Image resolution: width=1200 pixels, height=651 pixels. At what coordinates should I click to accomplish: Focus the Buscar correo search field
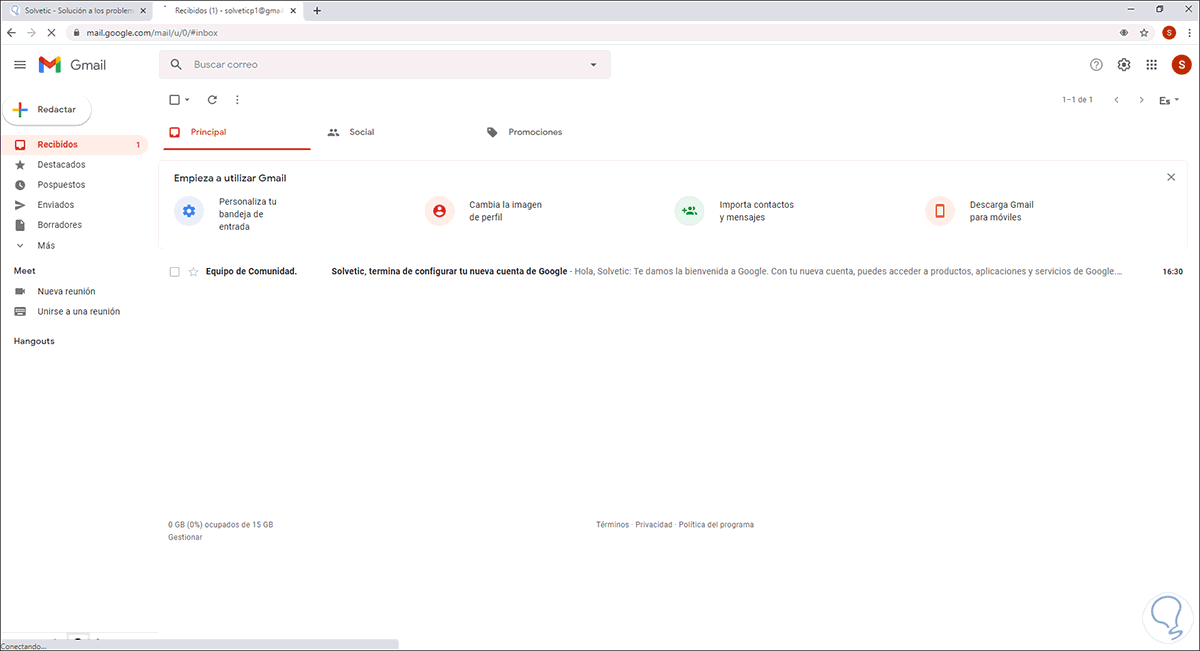[x=385, y=65]
